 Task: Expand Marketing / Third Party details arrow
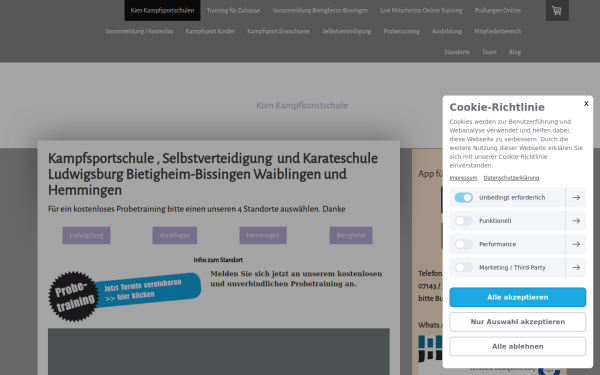(576, 267)
